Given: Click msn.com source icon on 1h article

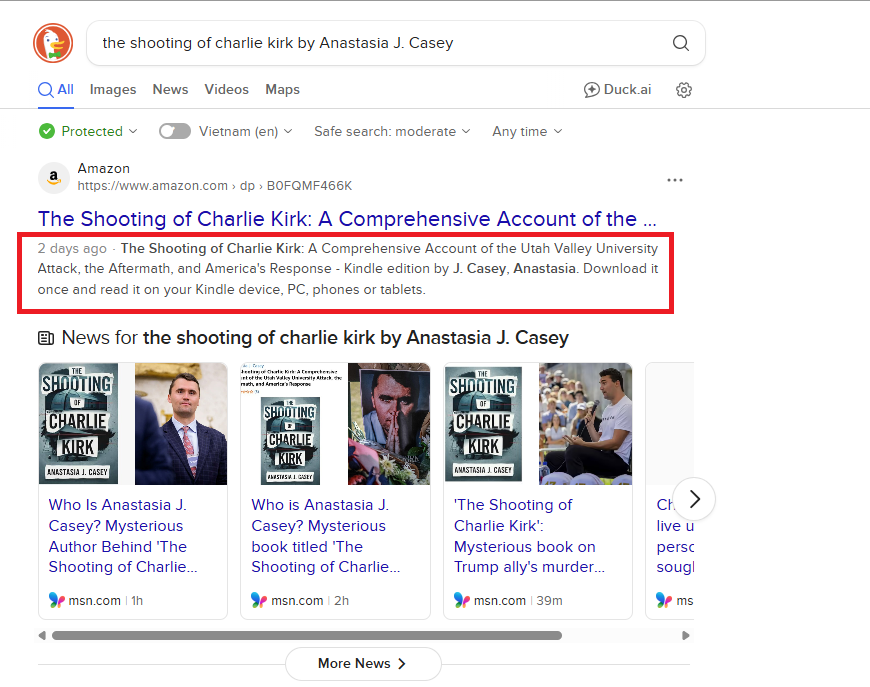Looking at the screenshot, I should (57, 600).
